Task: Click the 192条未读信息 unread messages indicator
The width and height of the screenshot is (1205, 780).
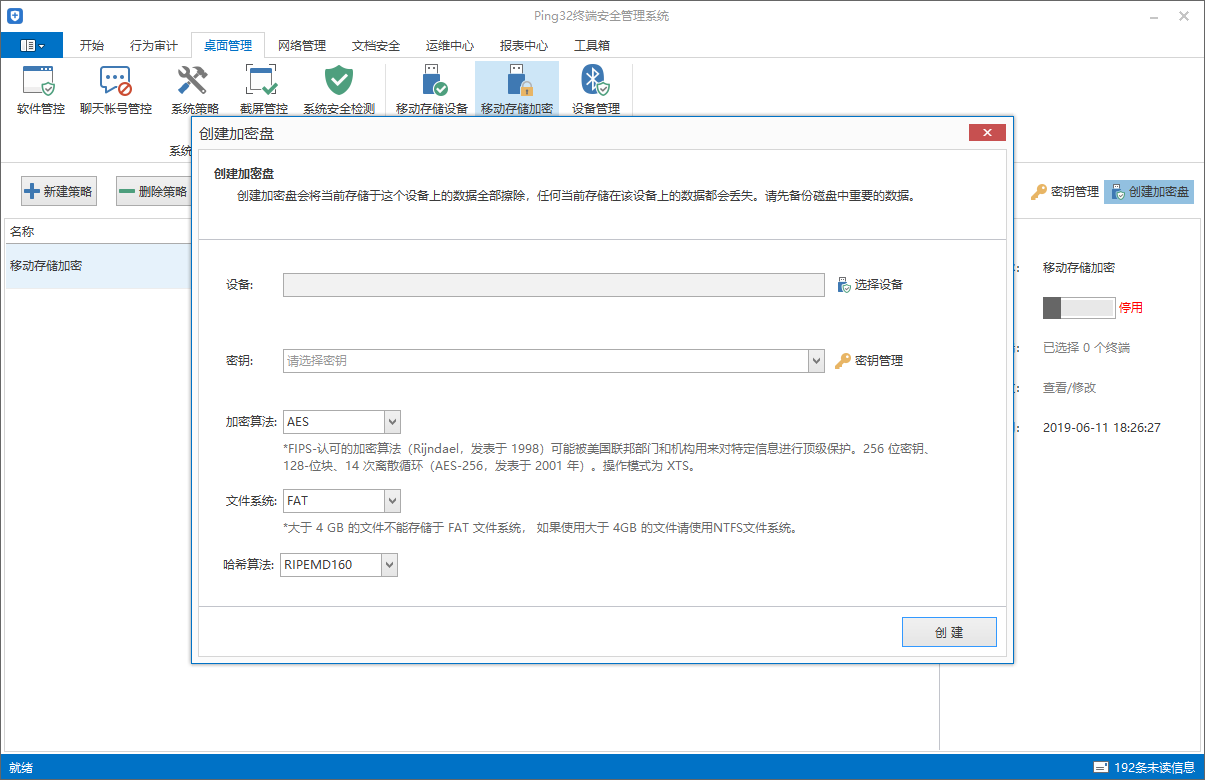Action: click(x=1145, y=768)
